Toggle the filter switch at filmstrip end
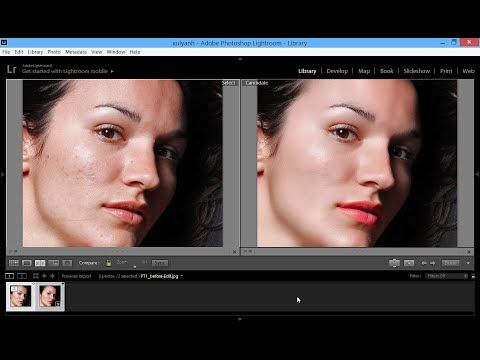 tap(473, 276)
